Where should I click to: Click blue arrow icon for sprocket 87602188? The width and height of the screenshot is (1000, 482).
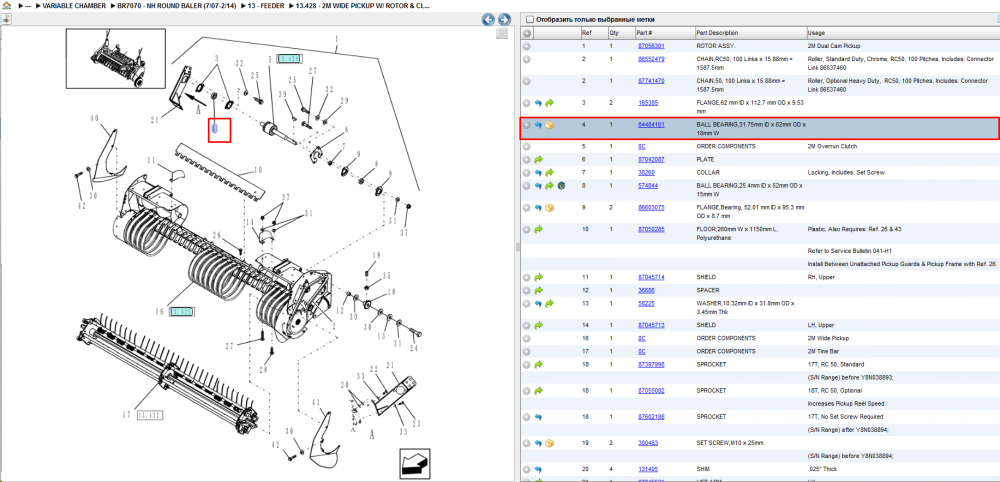click(538, 417)
